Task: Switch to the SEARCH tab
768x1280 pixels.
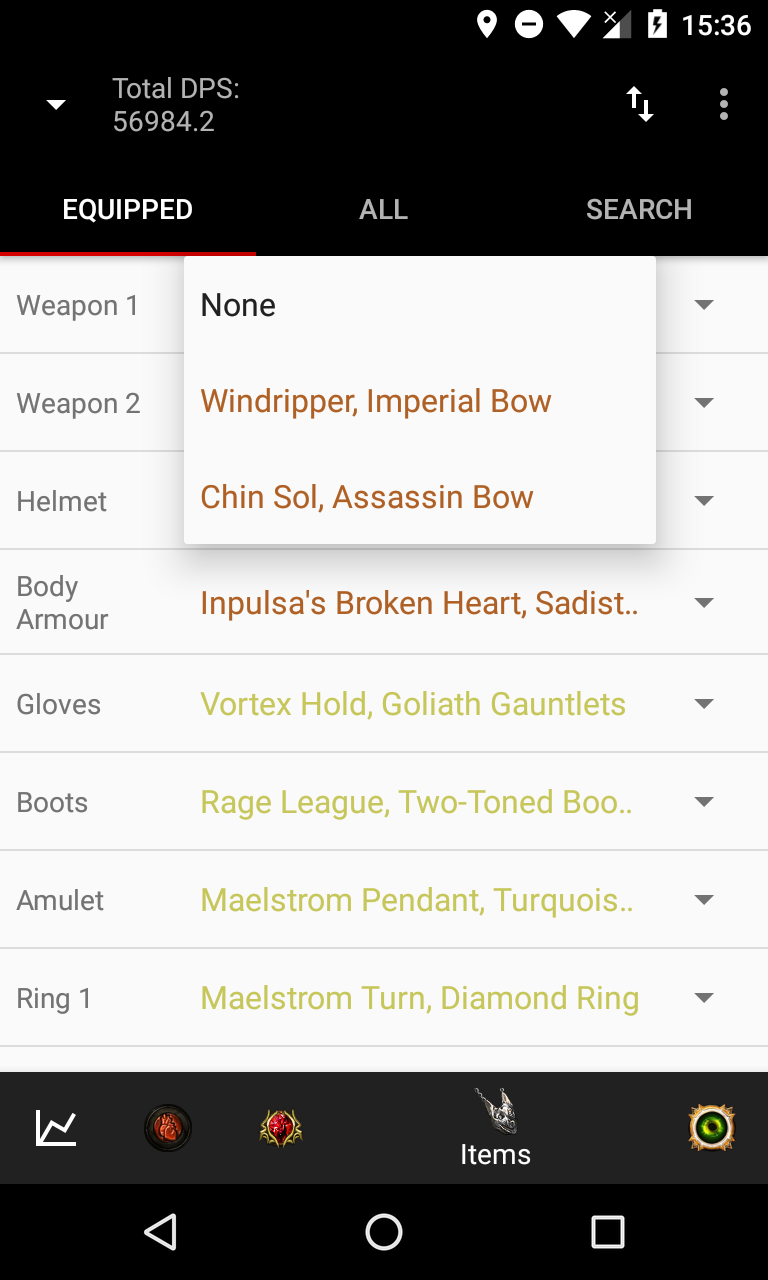Action: pyautogui.click(x=639, y=210)
